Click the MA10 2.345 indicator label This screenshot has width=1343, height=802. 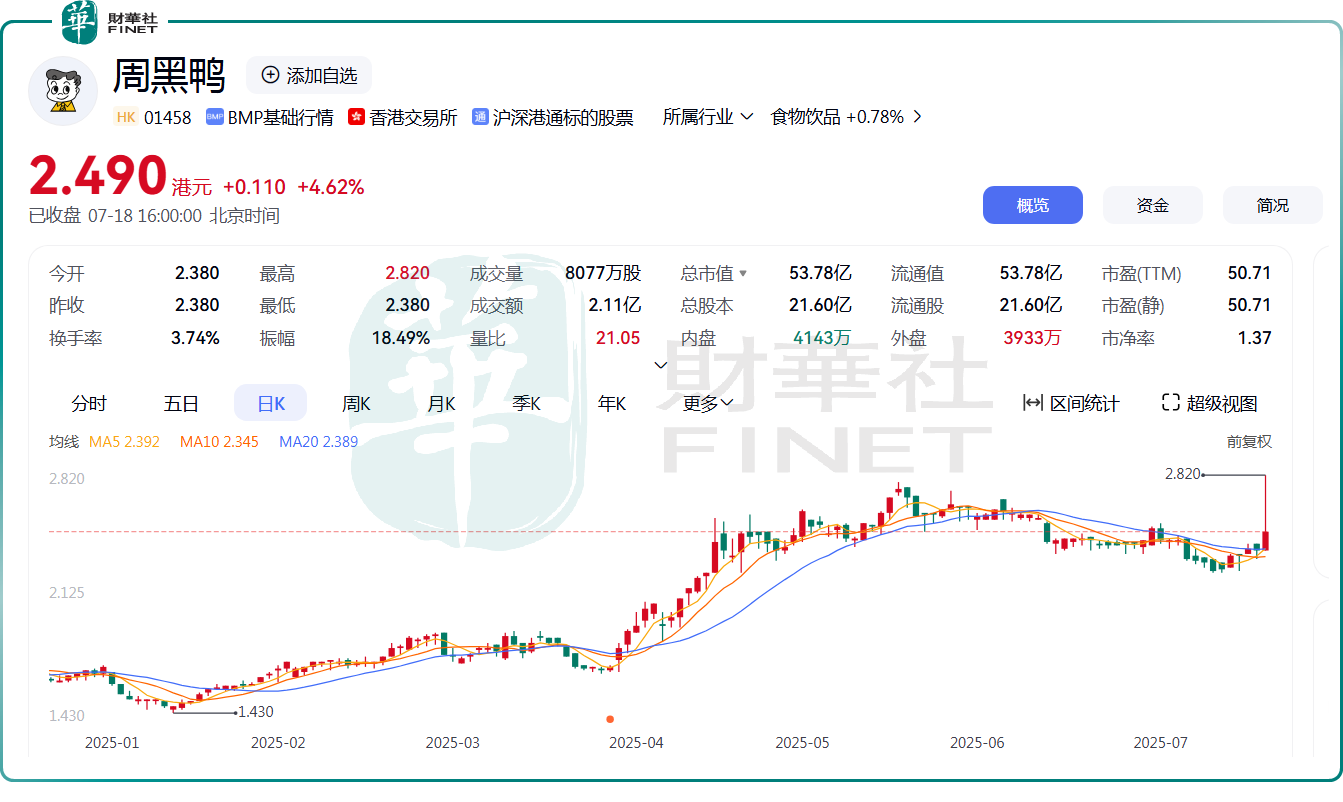tap(219, 441)
